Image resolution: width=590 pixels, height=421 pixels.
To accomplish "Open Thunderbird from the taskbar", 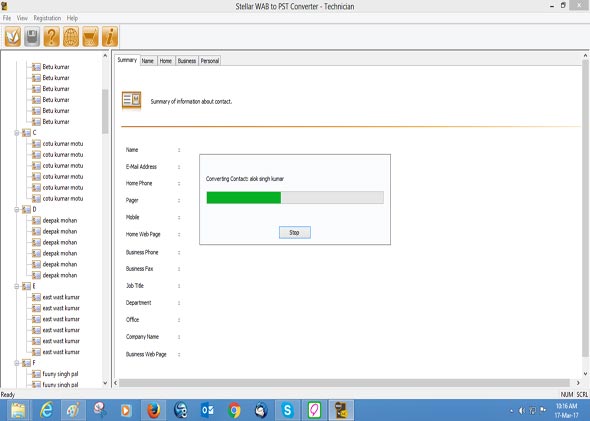I will click(261, 410).
